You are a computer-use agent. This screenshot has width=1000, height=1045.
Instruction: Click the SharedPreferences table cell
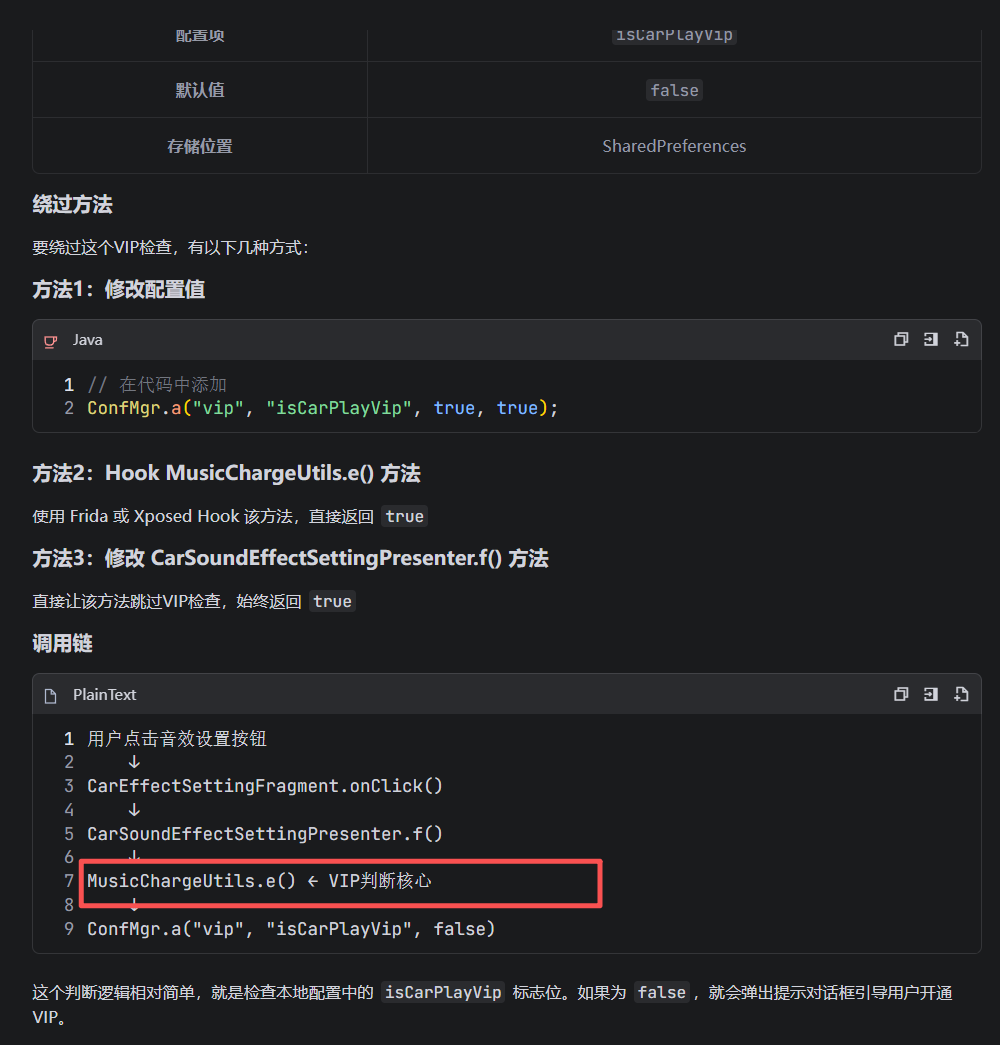(x=673, y=146)
